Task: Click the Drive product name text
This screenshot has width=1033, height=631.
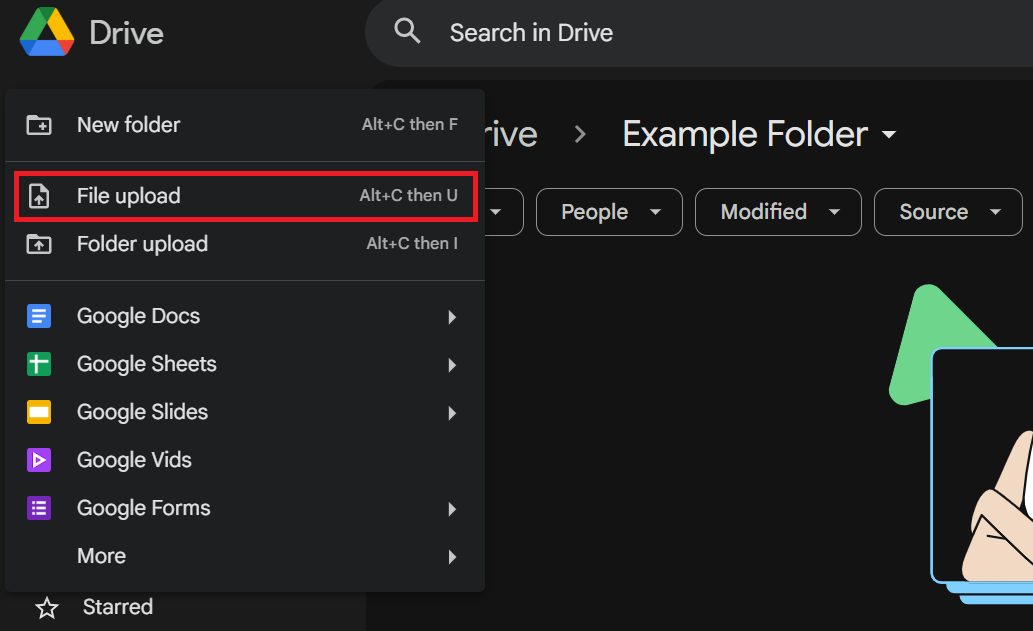Action: tap(126, 33)
